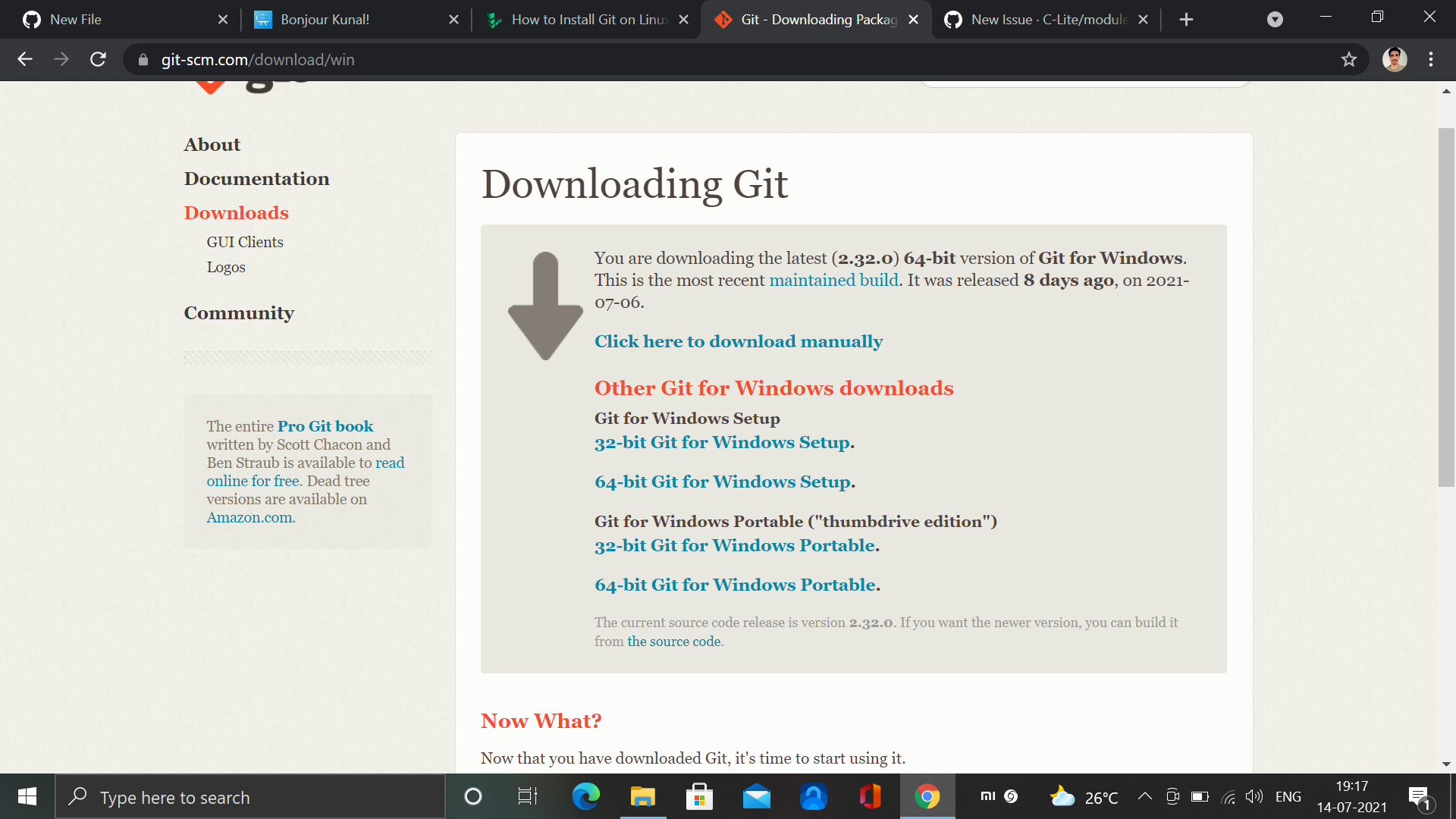
Task: Launch Microsoft Edge from the taskbar
Action: point(585,797)
